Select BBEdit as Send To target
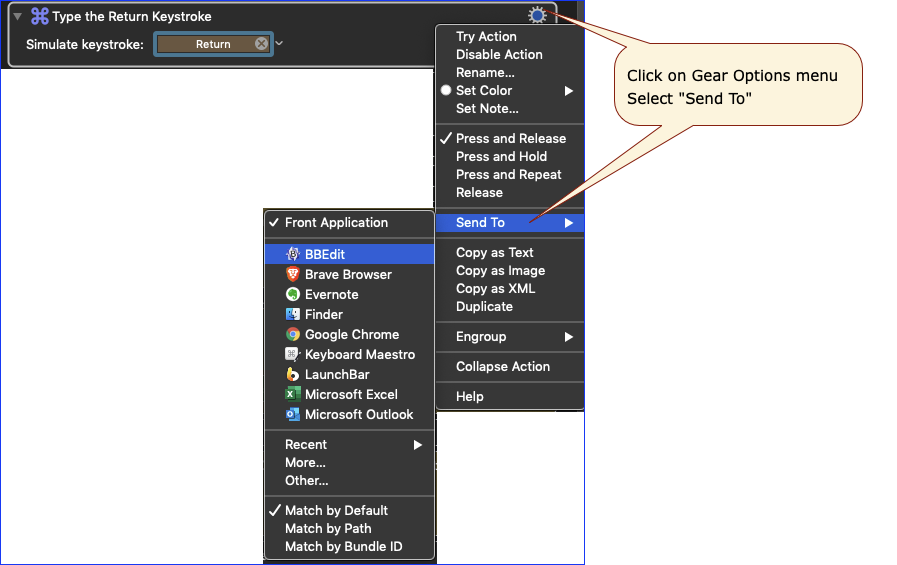Image resolution: width=897 pixels, height=565 pixels. (x=350, y=254)
